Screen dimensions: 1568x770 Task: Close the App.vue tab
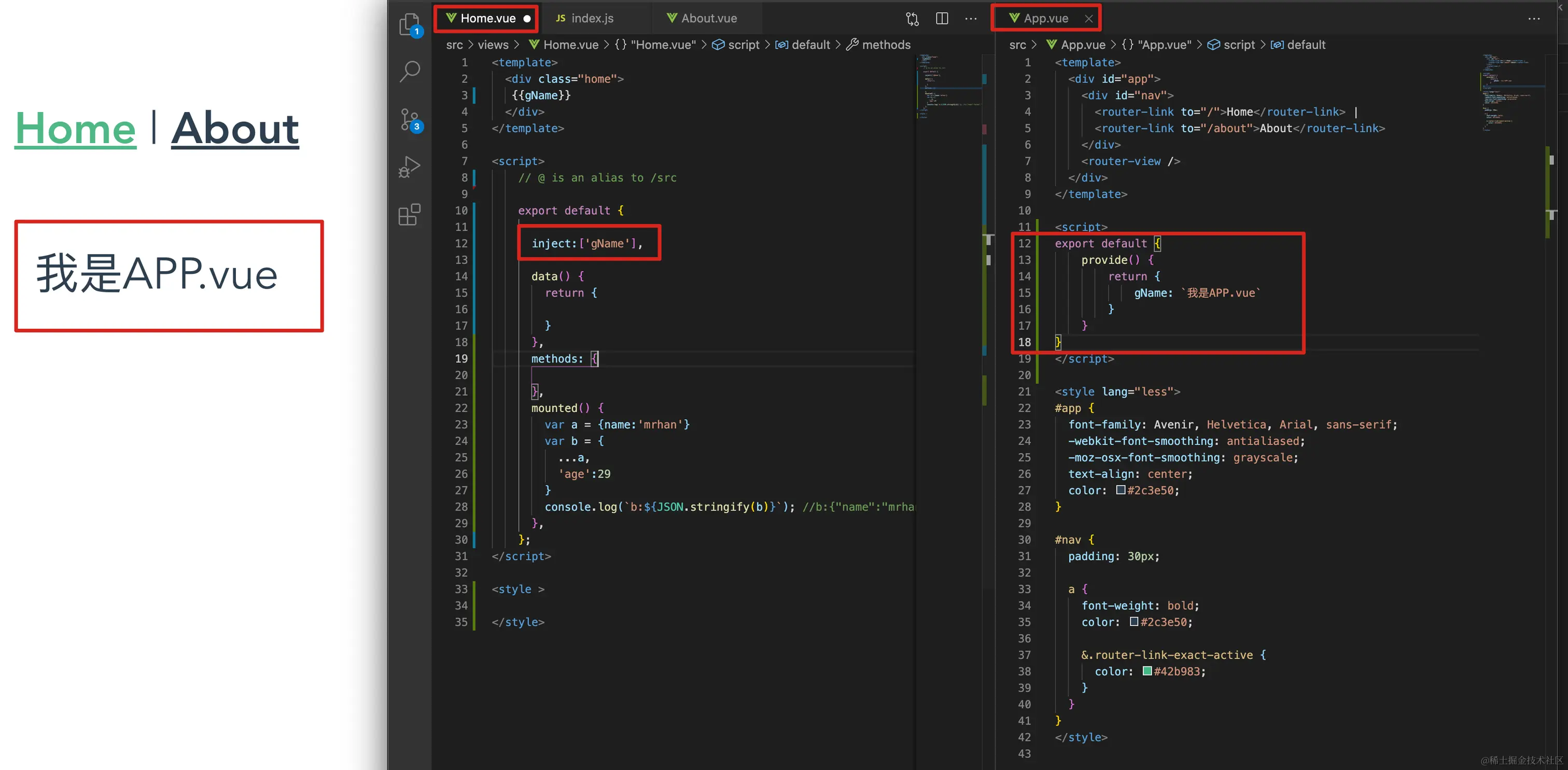point(1088,19)
